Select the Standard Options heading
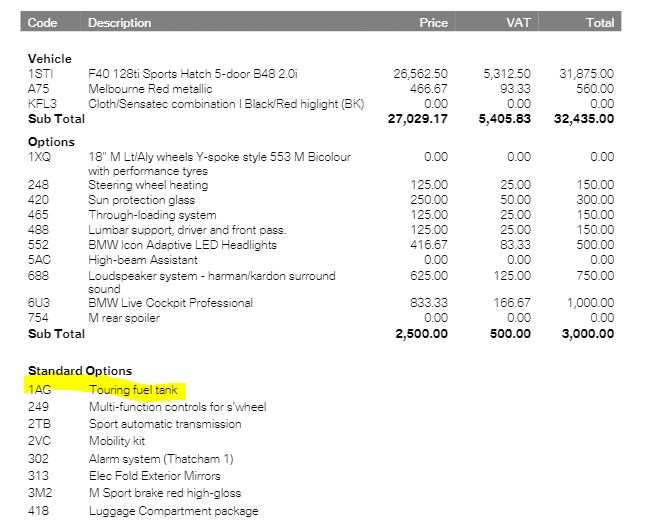The height and width of the screenshot is (520, 649). click(80, 371)
